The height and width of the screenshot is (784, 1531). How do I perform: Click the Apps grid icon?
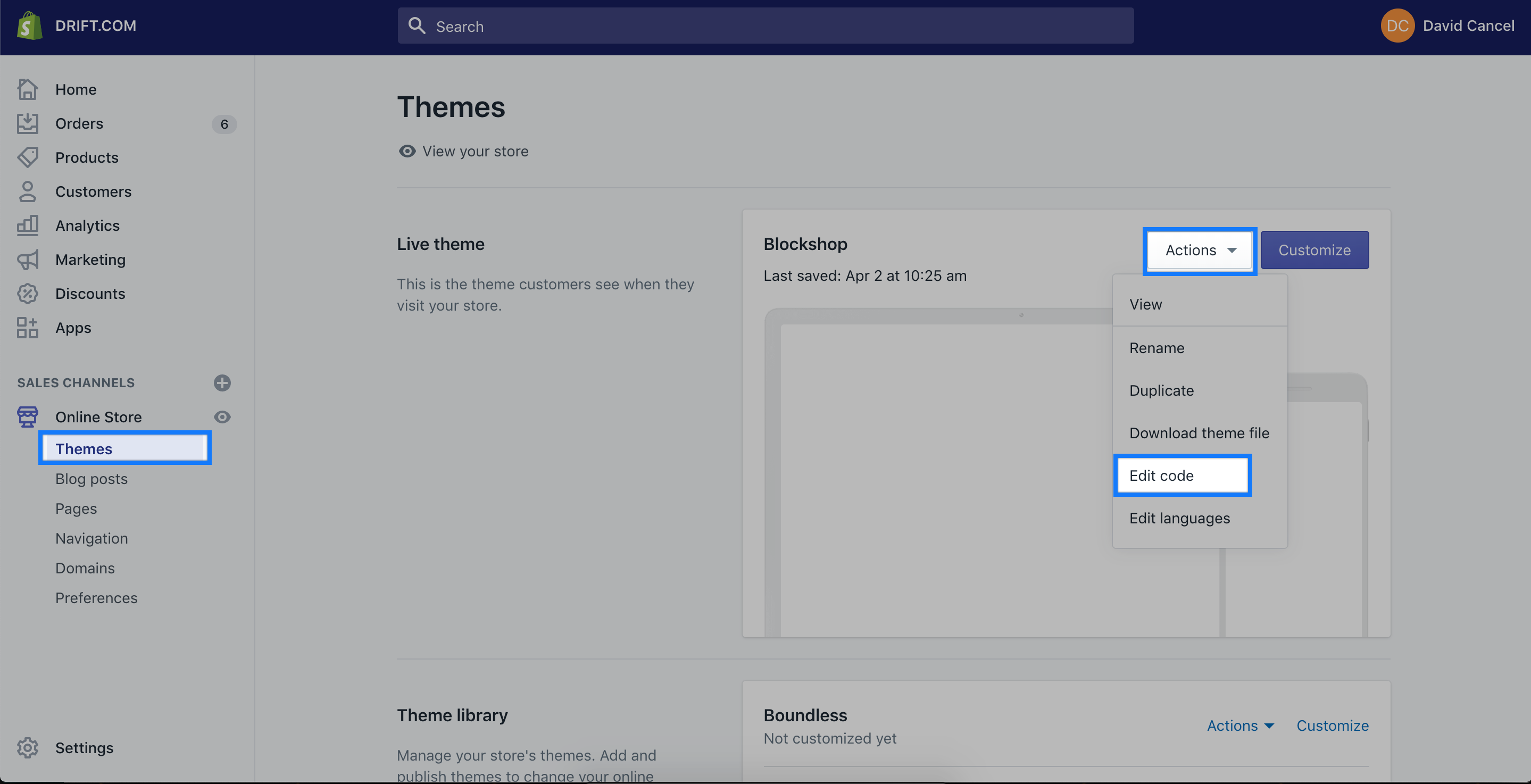click(x=27, y=328)
